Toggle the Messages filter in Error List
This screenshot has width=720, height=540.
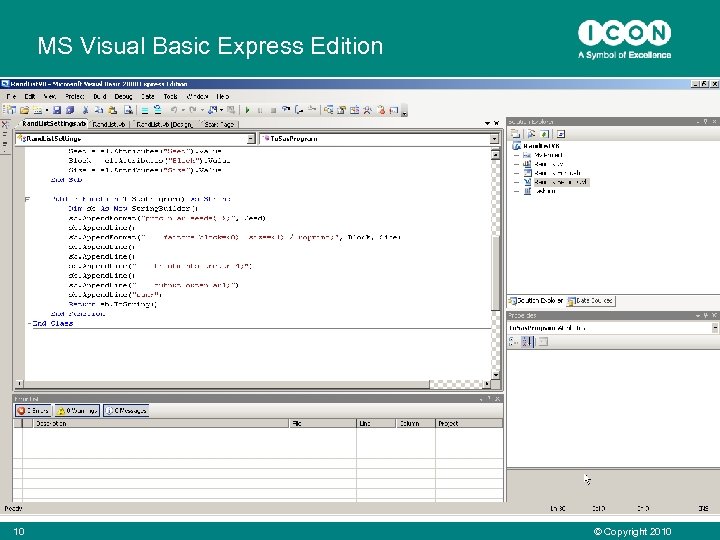click(126, 411)
